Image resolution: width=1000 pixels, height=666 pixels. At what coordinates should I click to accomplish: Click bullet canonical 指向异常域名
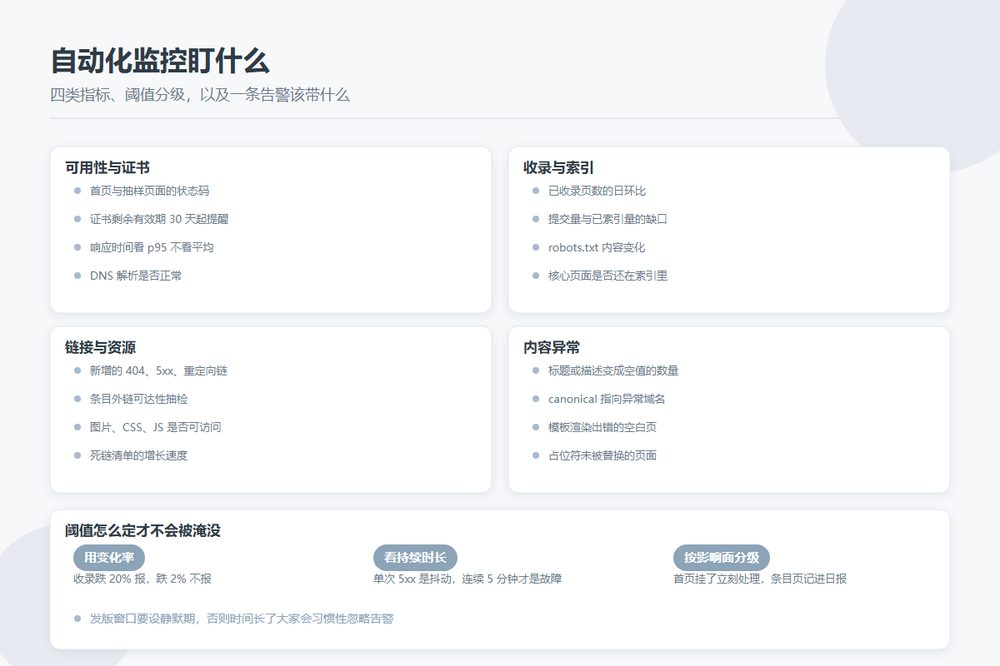coord(607,399)
